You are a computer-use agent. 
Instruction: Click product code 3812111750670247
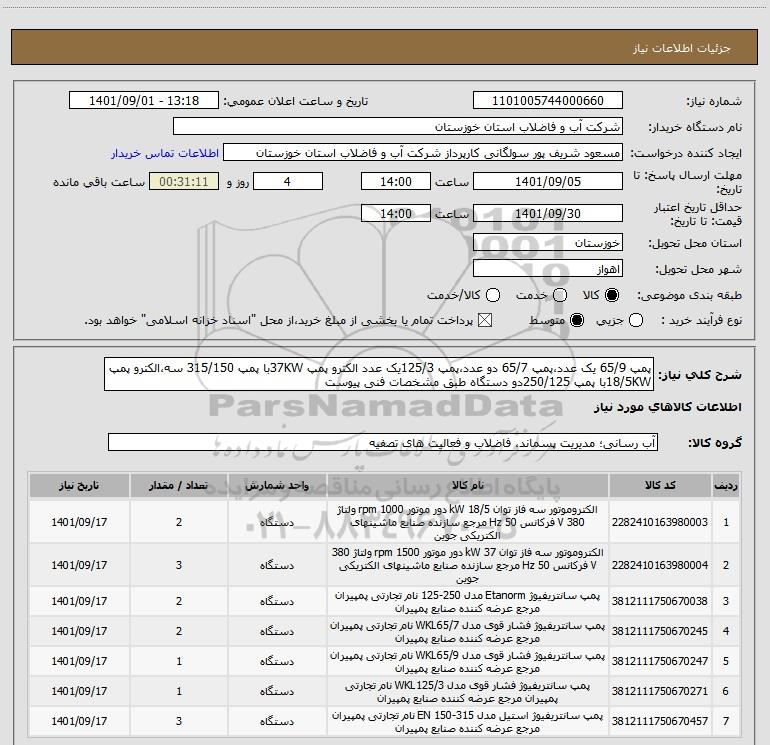pos(660,661)
